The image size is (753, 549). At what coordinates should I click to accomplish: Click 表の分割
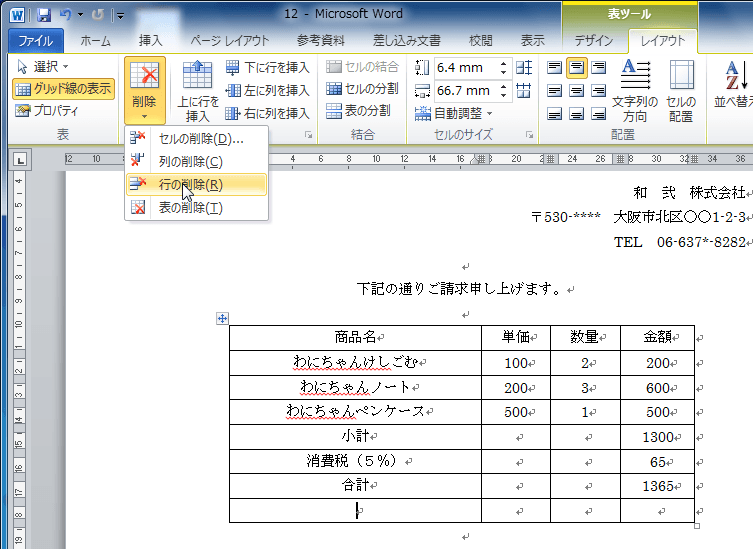point(358,111)
